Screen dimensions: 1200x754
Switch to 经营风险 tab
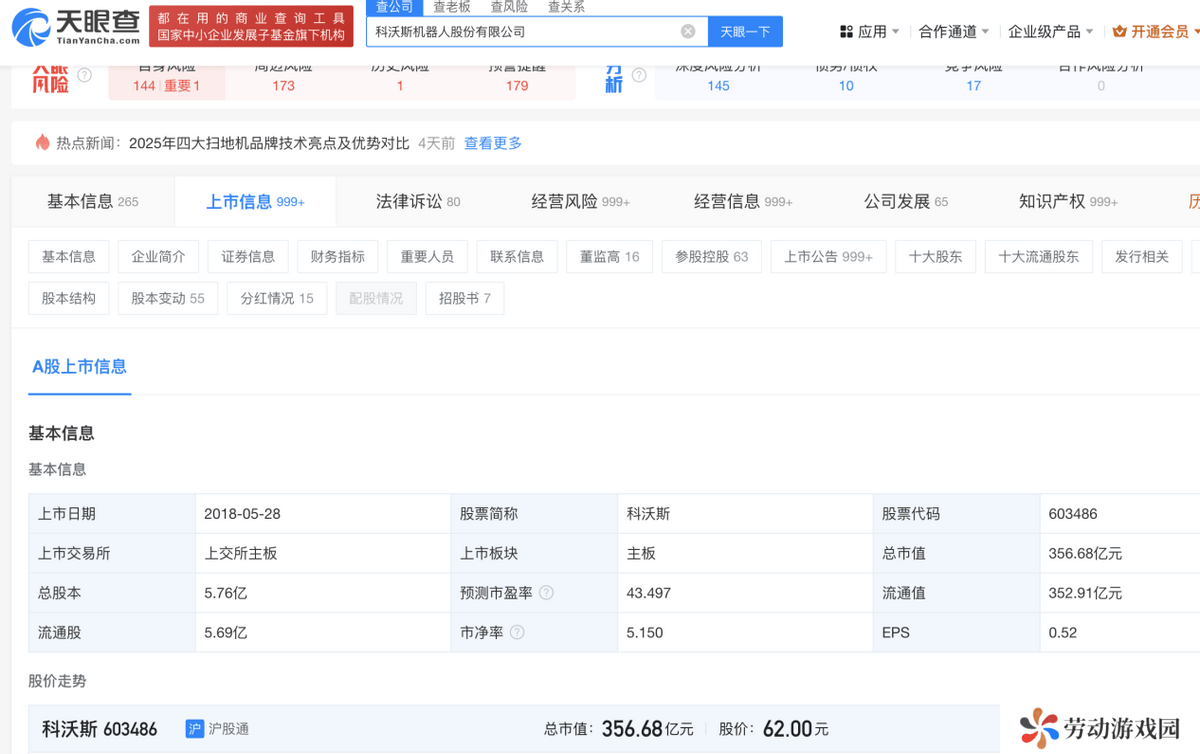580,201
